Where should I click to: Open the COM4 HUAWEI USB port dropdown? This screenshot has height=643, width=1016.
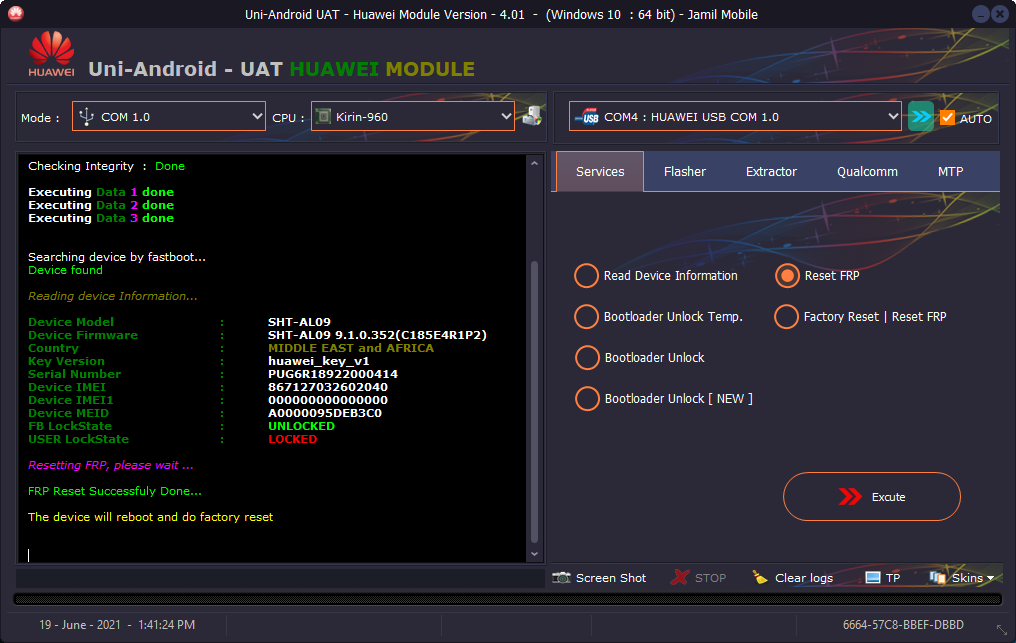coord(735,117)
